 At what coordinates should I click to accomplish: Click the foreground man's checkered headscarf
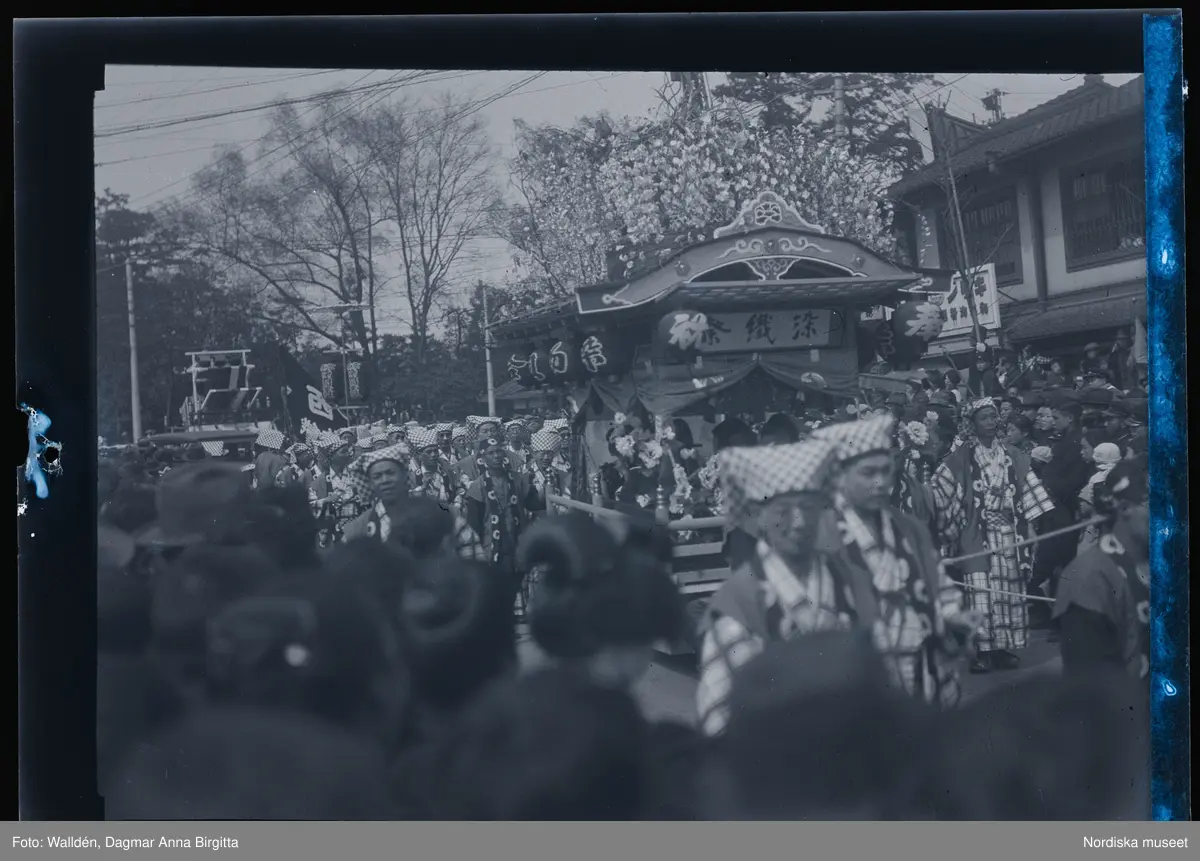pyautogui.click(x=775, y=468)
